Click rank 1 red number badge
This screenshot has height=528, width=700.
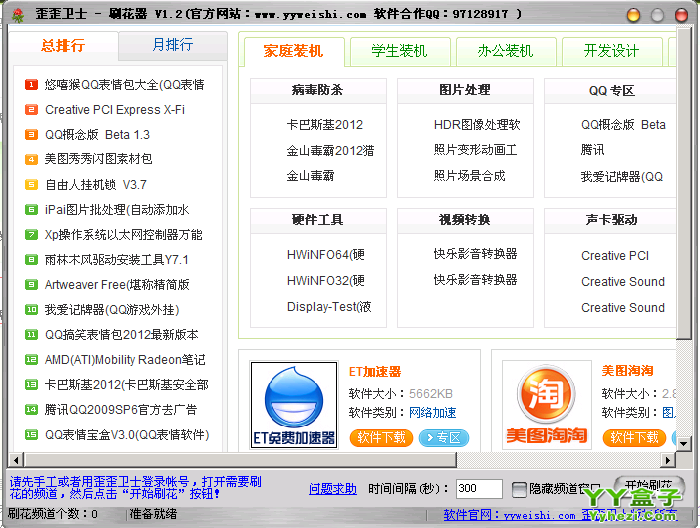point(32,84)
